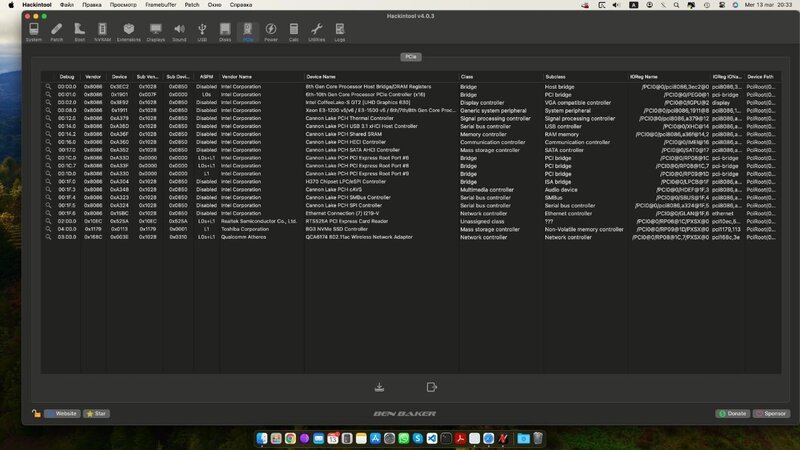
Task: Switch to the Patch toolbar section
Action: [57, 31]
